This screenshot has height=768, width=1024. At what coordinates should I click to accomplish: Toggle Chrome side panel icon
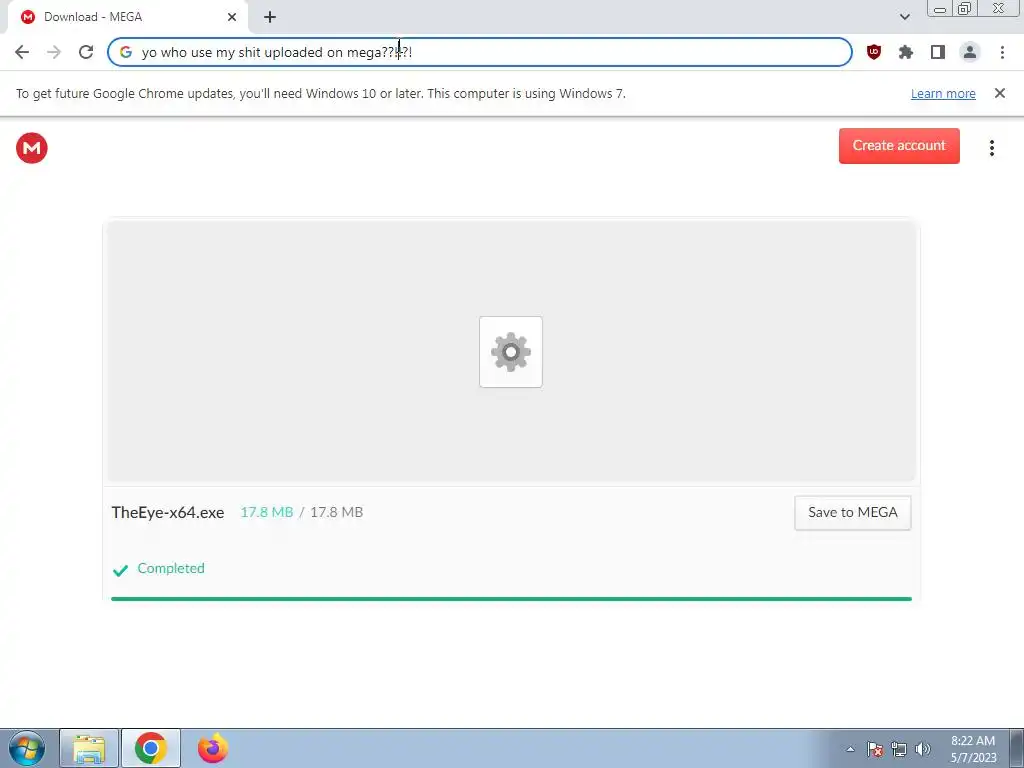coord(938,52)
